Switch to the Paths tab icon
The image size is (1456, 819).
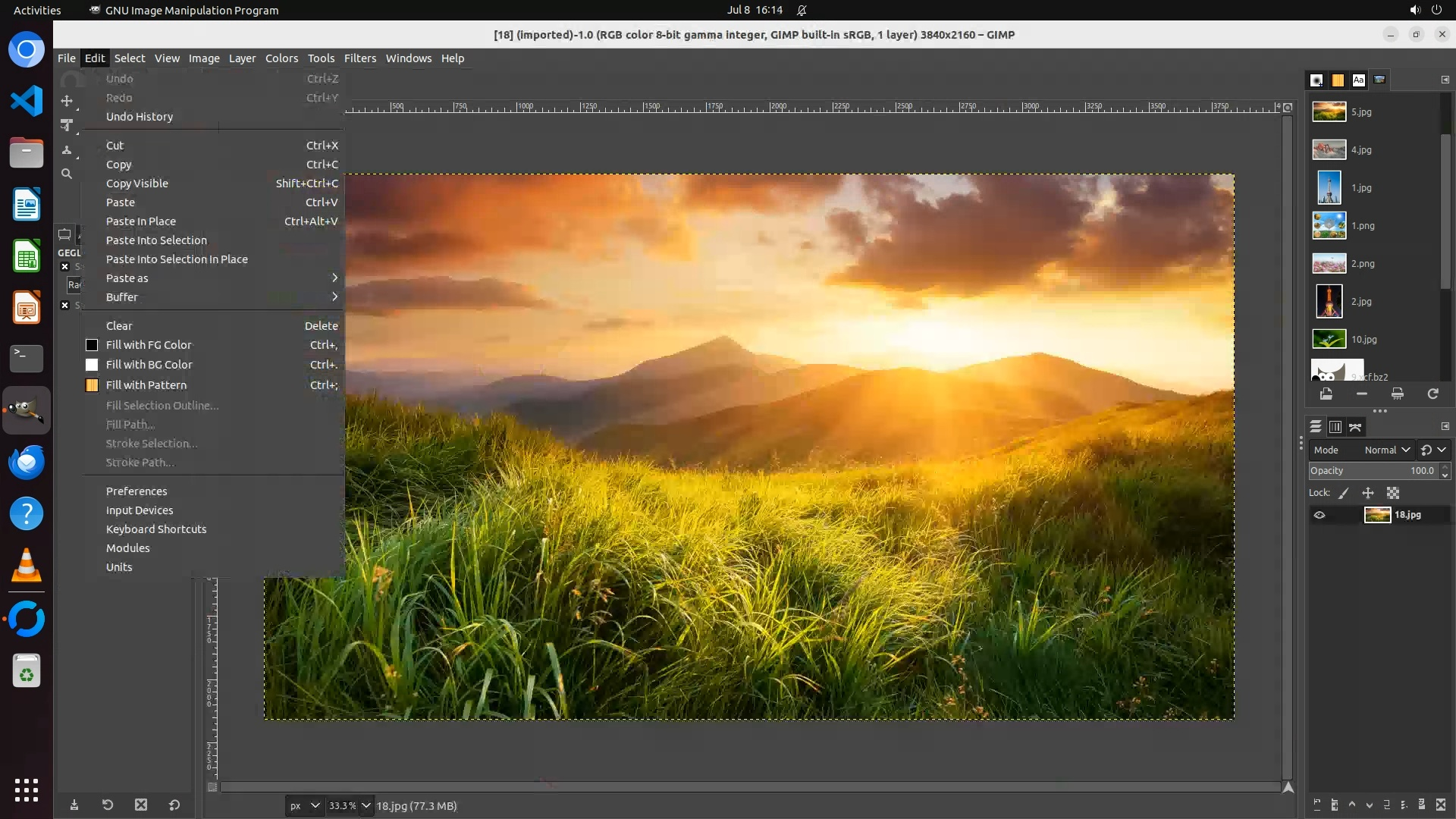tap(1356, 427)
